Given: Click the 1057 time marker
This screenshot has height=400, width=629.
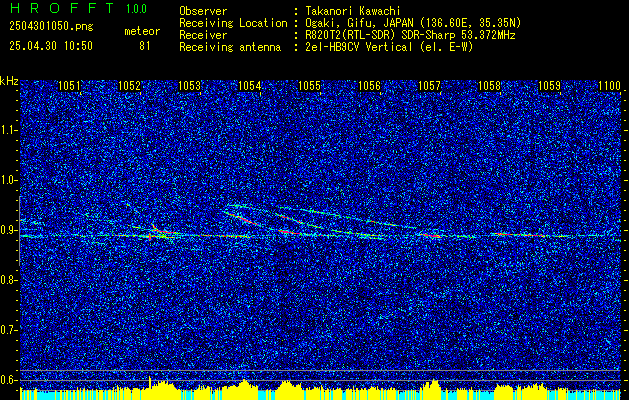Looking at the screenshot, I should click(x=429, y=86).
